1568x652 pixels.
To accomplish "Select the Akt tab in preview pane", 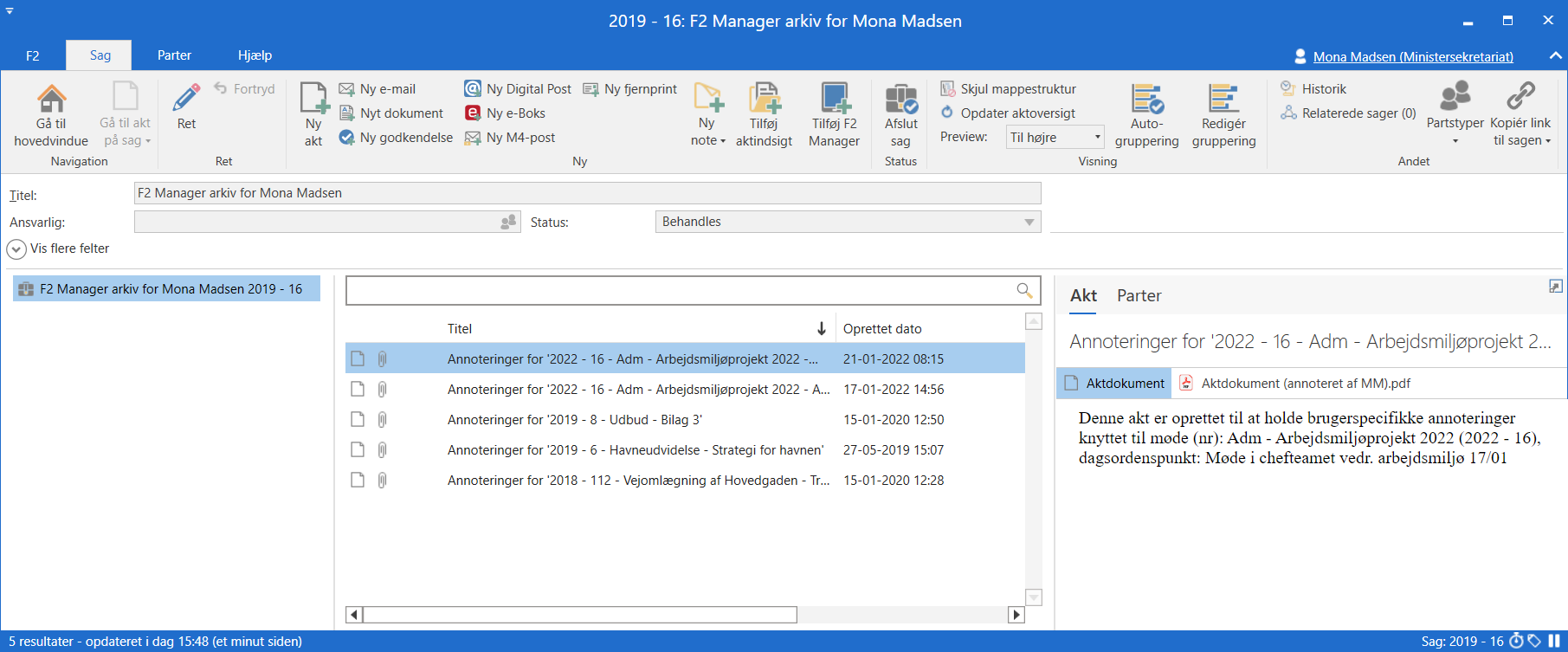I will pos(1083,295).
